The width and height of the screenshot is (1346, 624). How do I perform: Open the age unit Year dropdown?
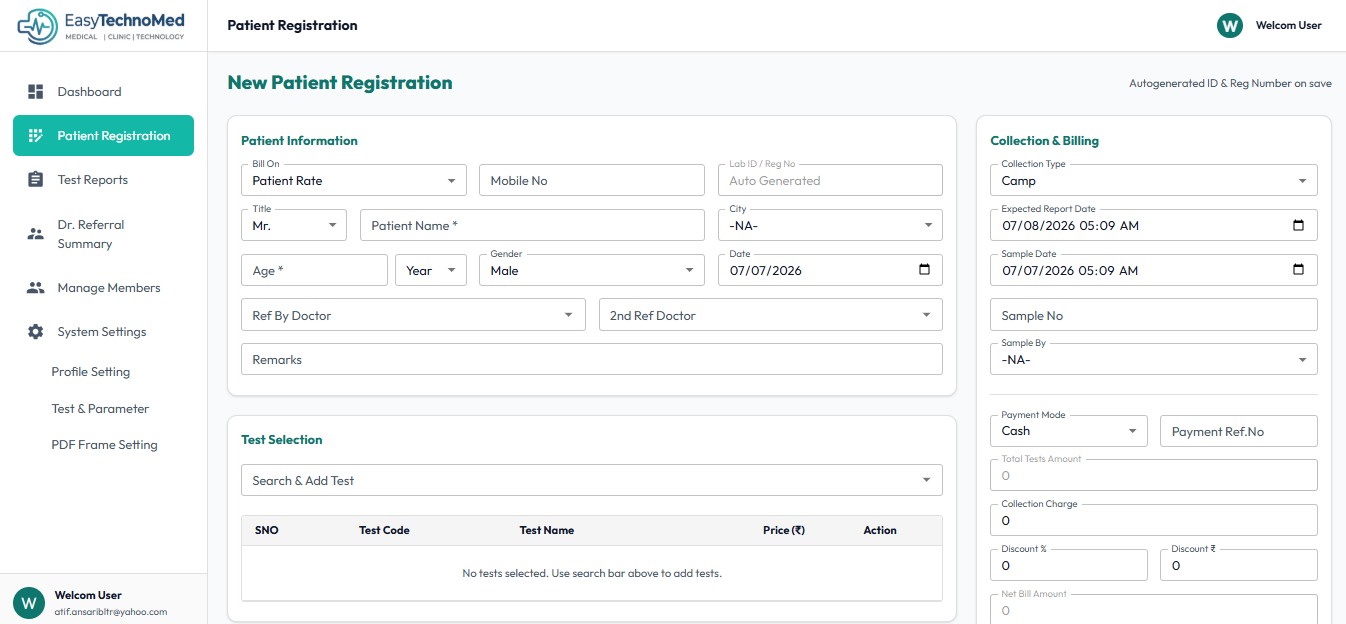click(430, 270)
